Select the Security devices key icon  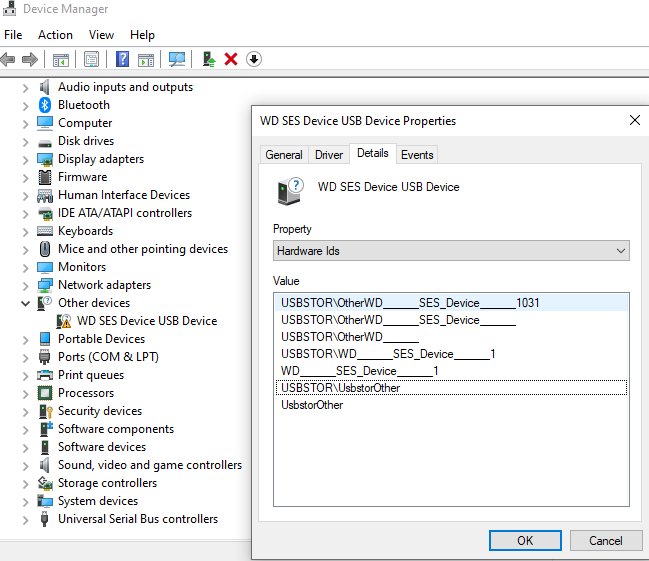[46, 411]
